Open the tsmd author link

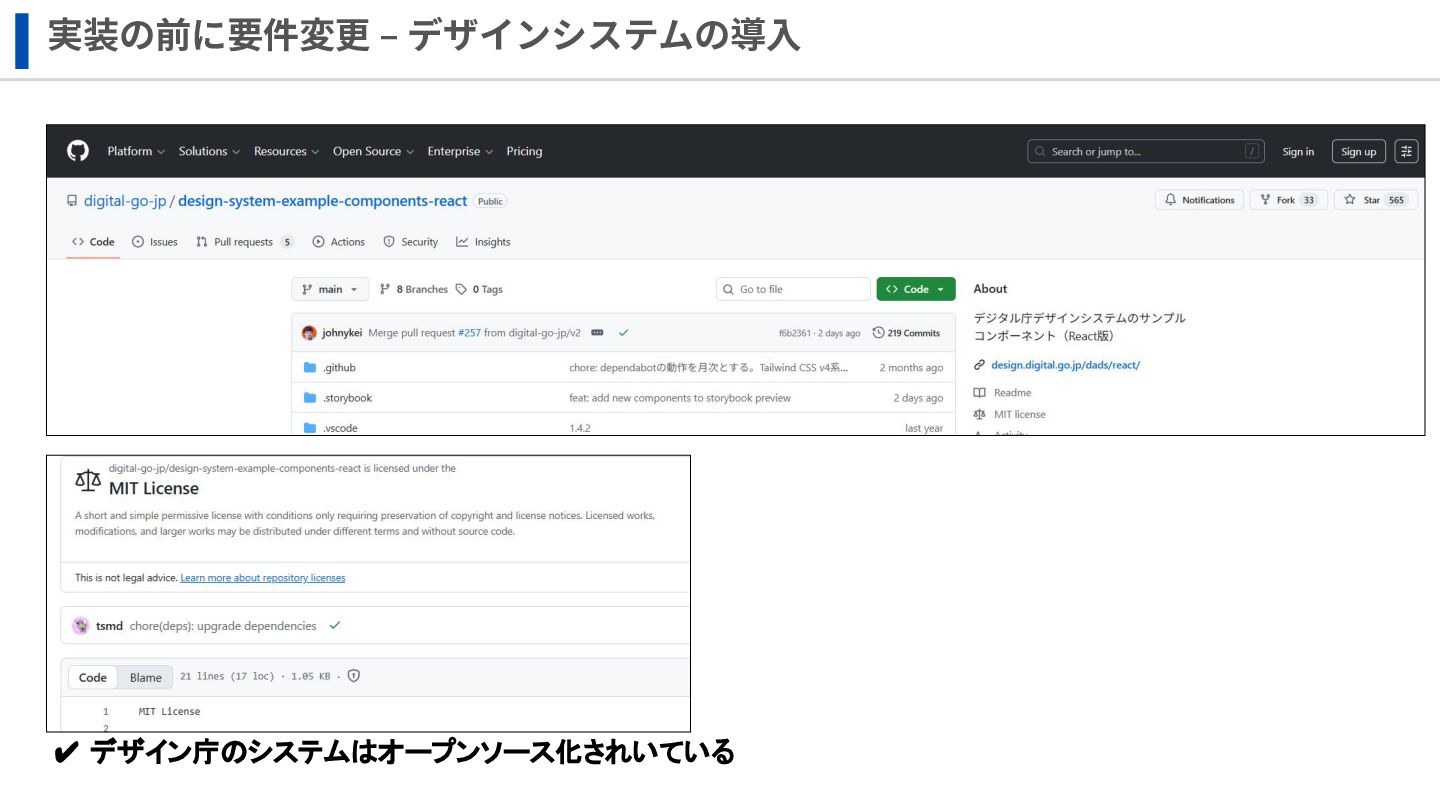tap(109, 626)
